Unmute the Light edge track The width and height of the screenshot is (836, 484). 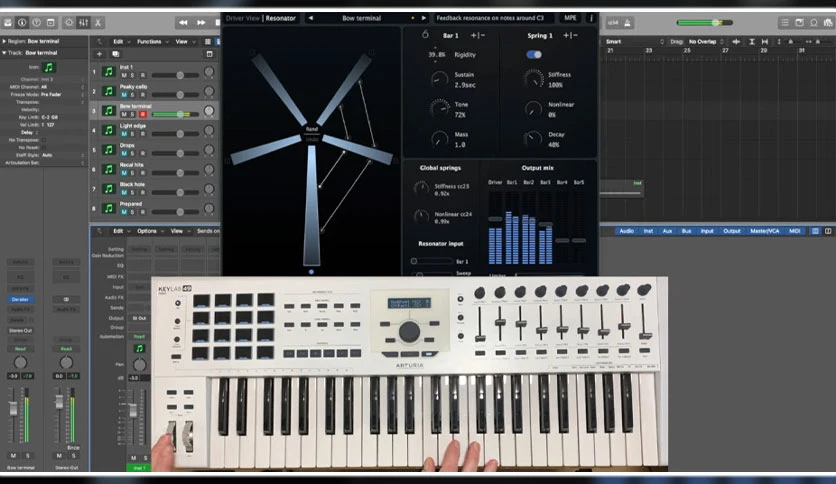[x=124, y=134]
